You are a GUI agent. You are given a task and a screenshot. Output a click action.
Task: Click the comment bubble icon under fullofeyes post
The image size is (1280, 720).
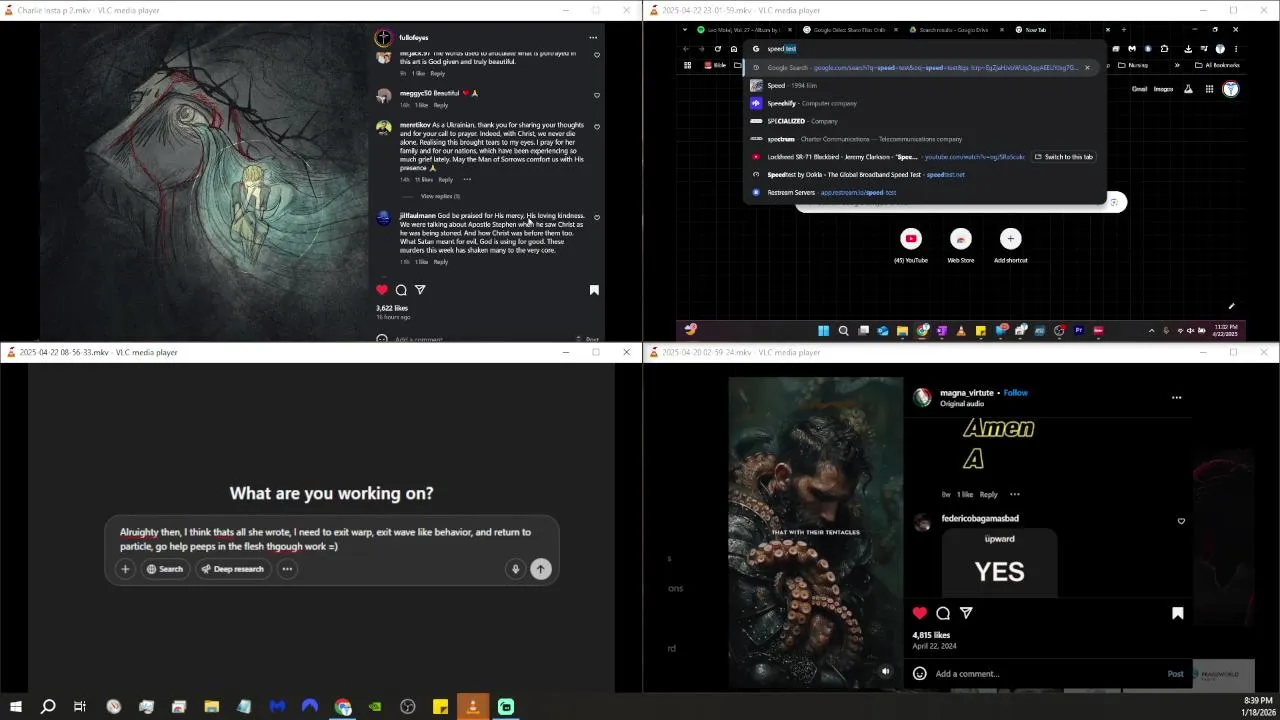pos(401,290)
